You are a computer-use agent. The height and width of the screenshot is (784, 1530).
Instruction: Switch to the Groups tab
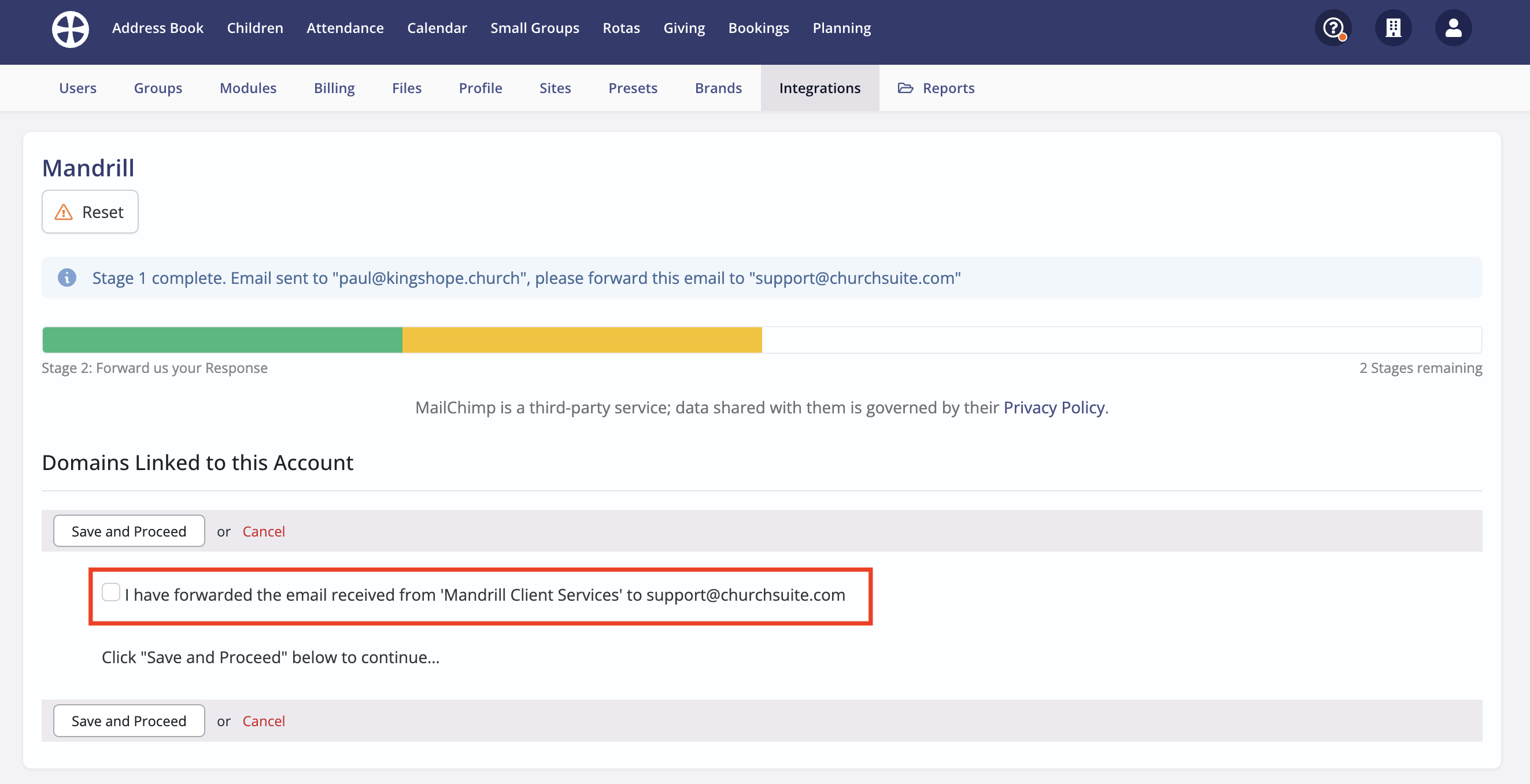pos(158,88)
